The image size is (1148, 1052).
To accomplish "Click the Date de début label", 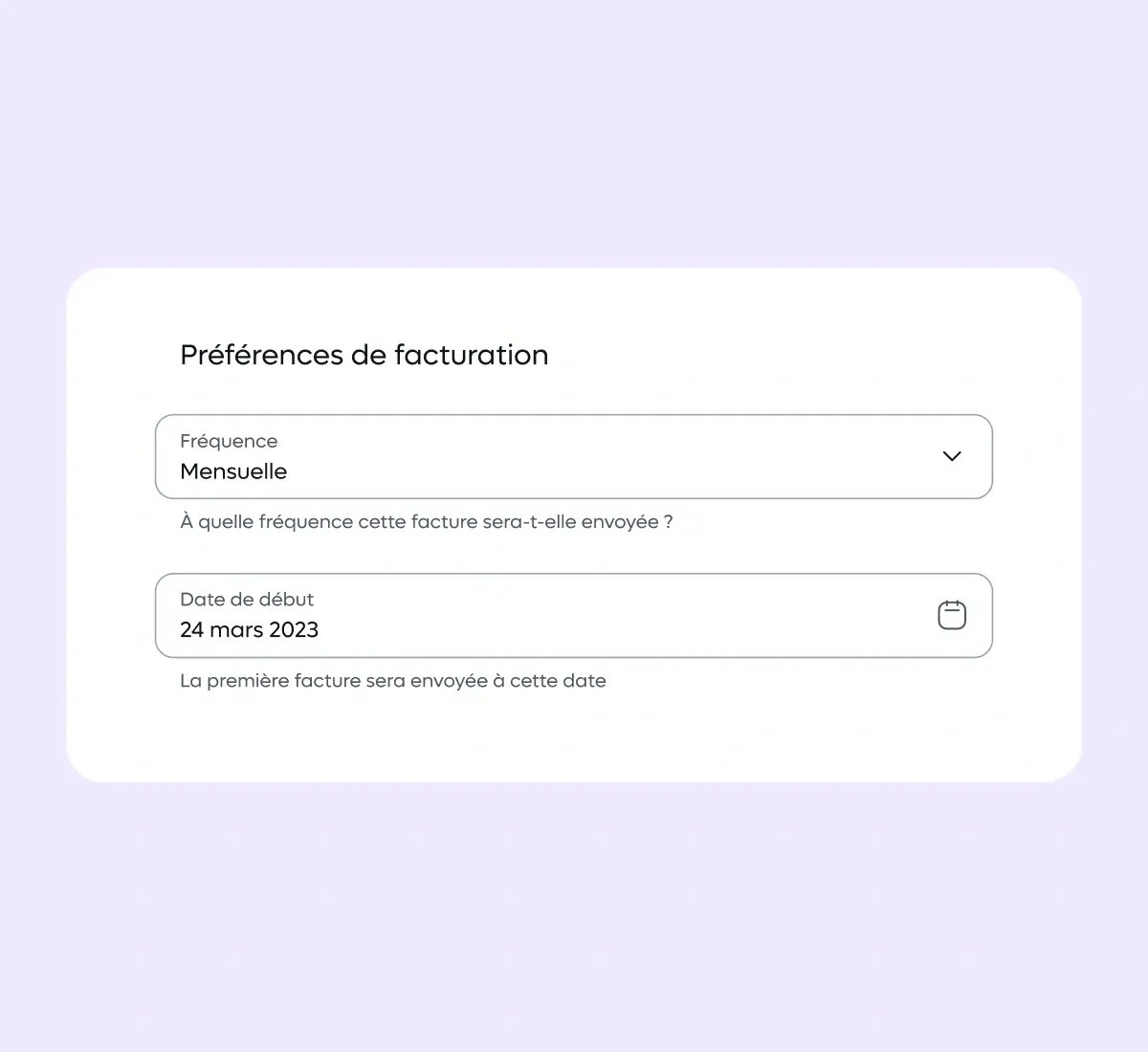I will pyautogui.click(x=247, y=600).
